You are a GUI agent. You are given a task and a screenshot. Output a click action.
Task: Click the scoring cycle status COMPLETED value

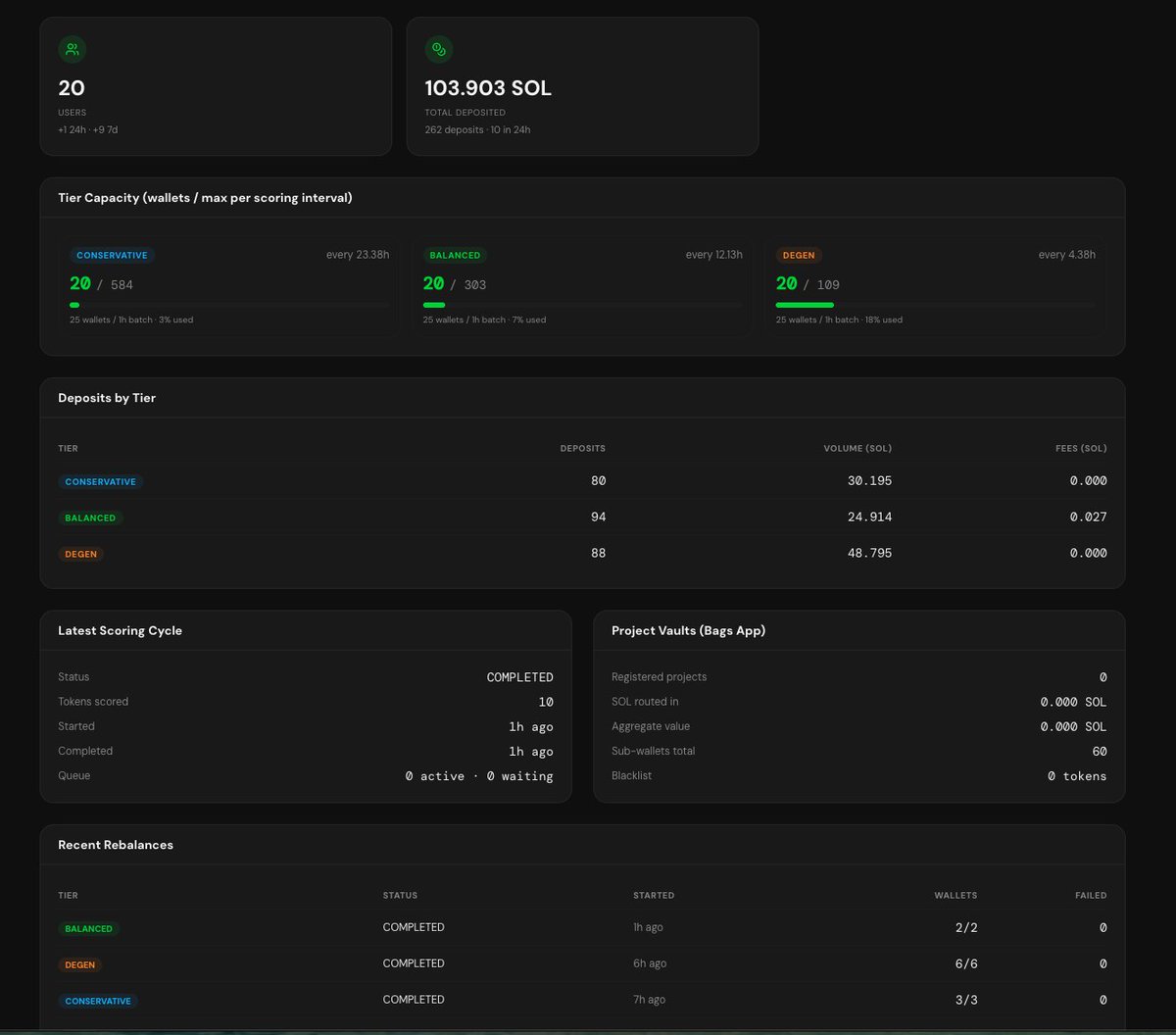[x=520, y=677]
